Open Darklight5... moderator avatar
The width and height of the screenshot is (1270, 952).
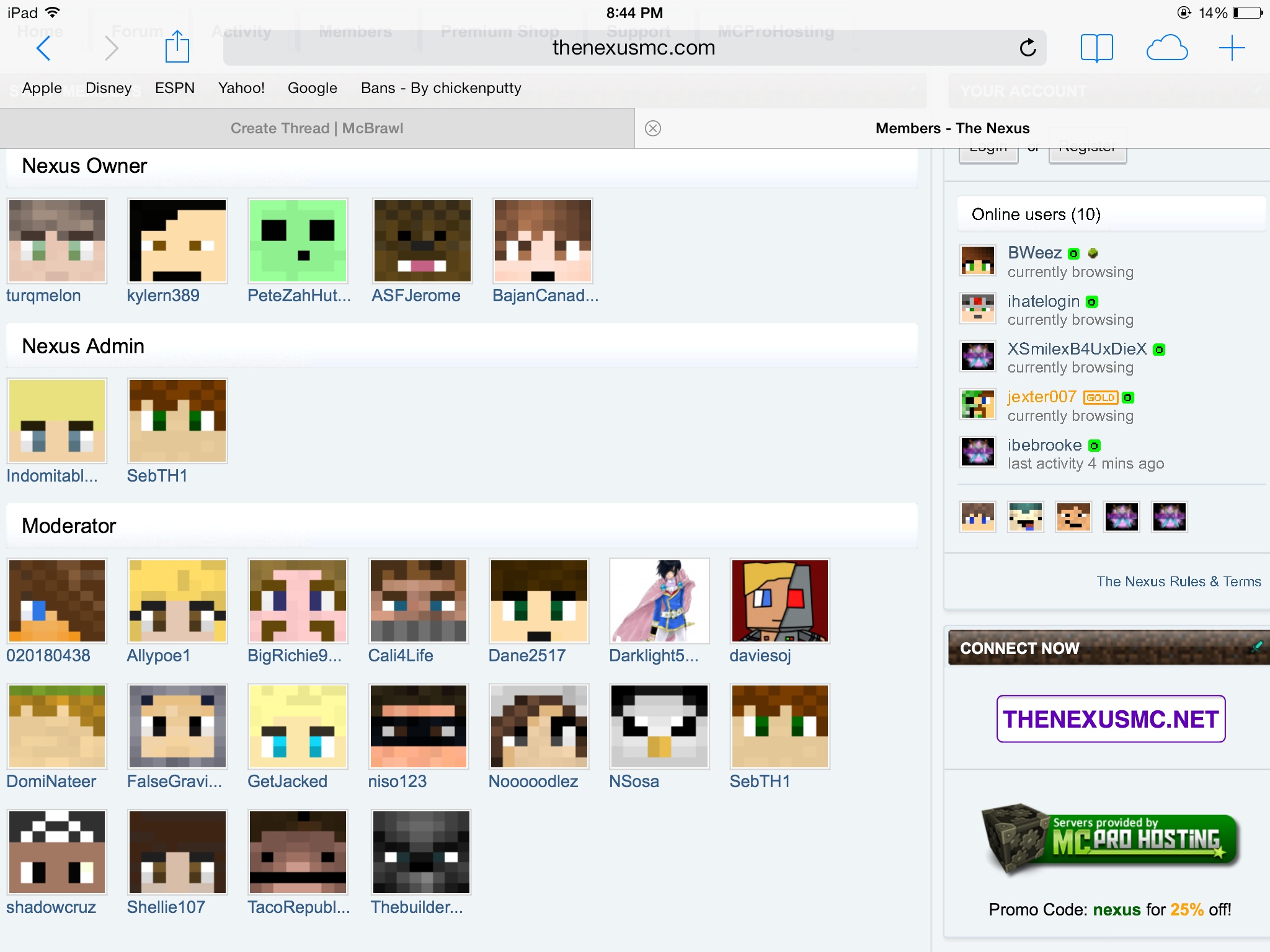point(659,601)
